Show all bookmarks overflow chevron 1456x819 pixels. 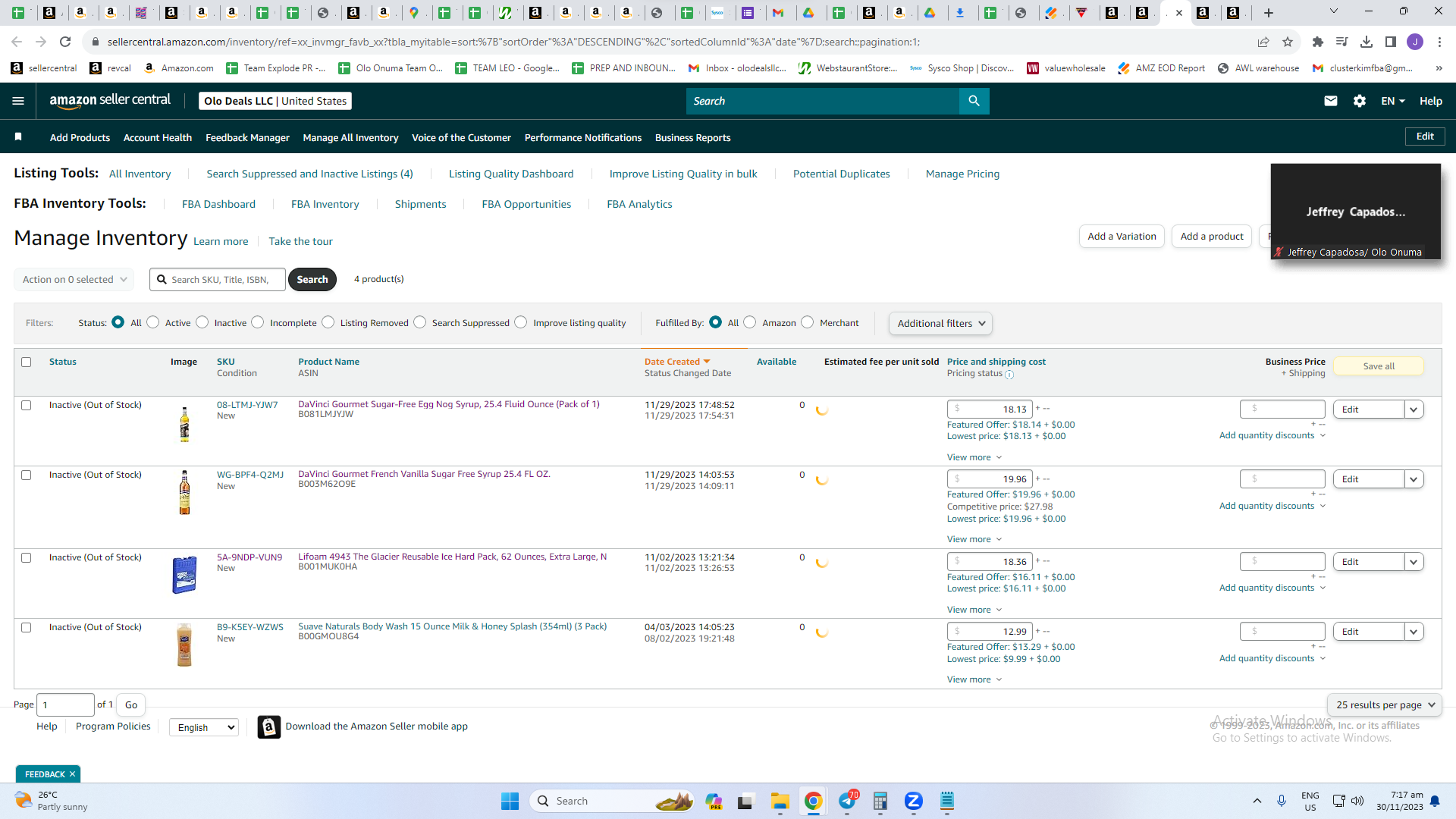coord(1439,68)
